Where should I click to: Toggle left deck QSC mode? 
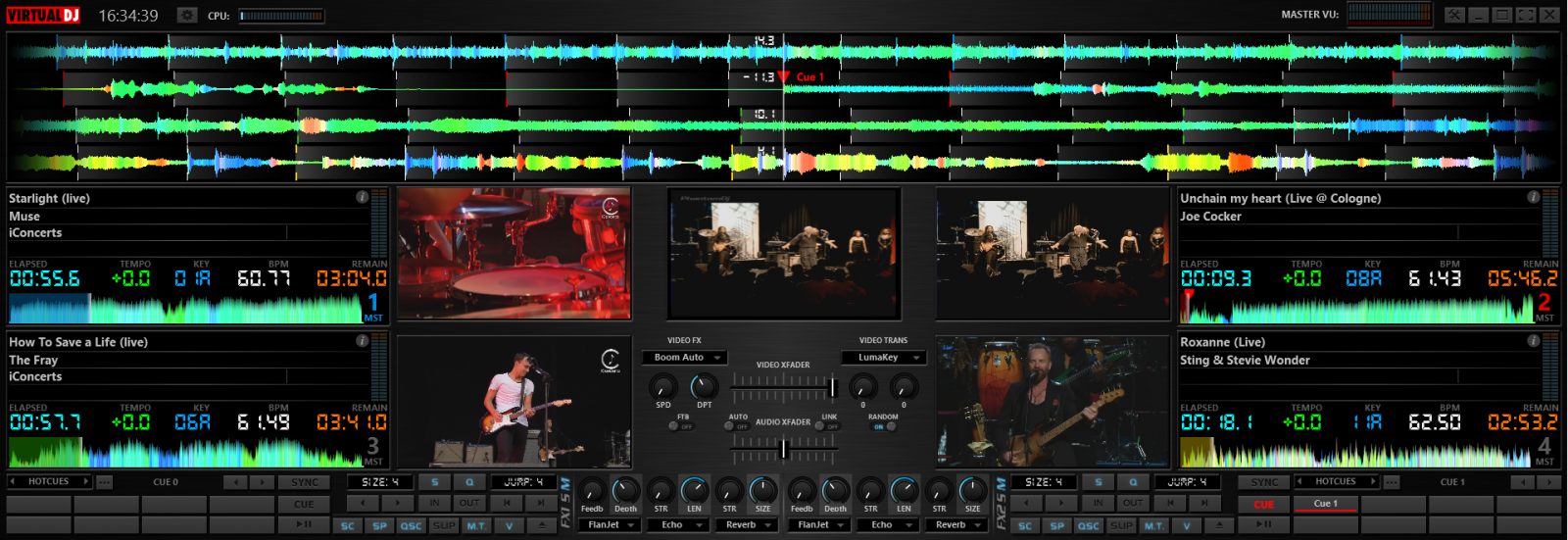tap(411, 525)
